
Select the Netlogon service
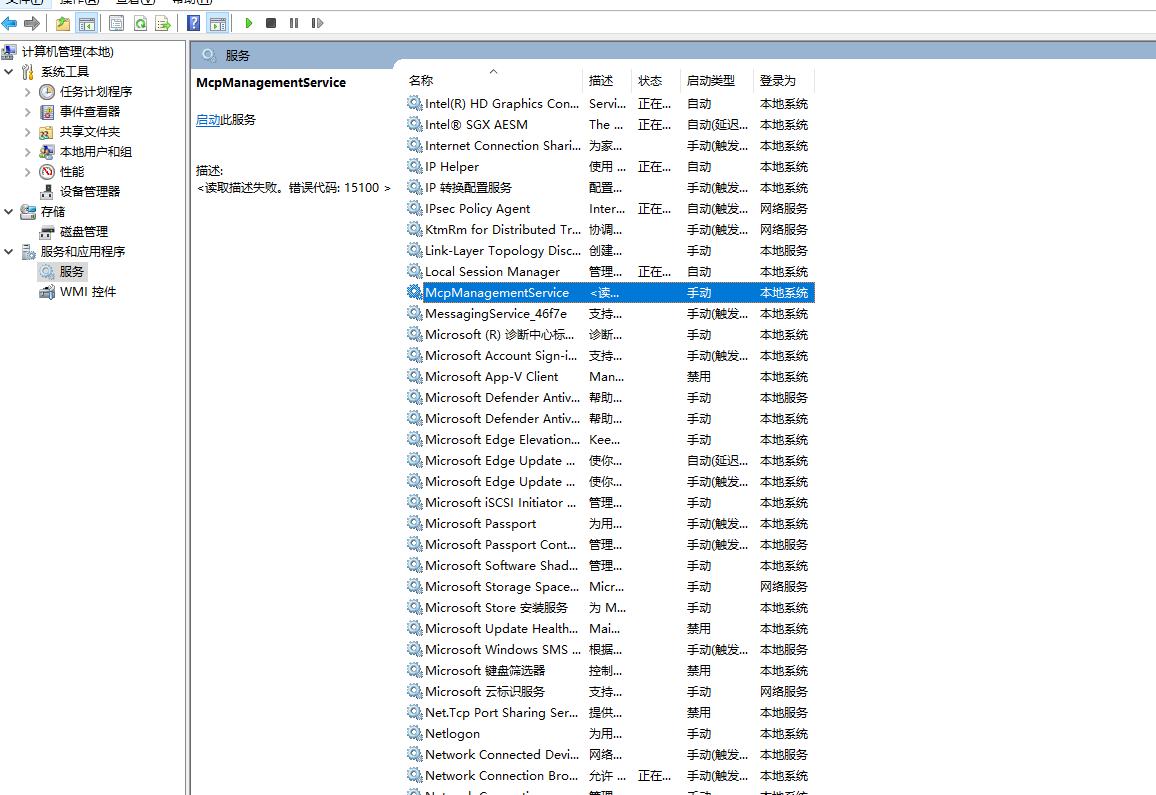tap(610, 735)
